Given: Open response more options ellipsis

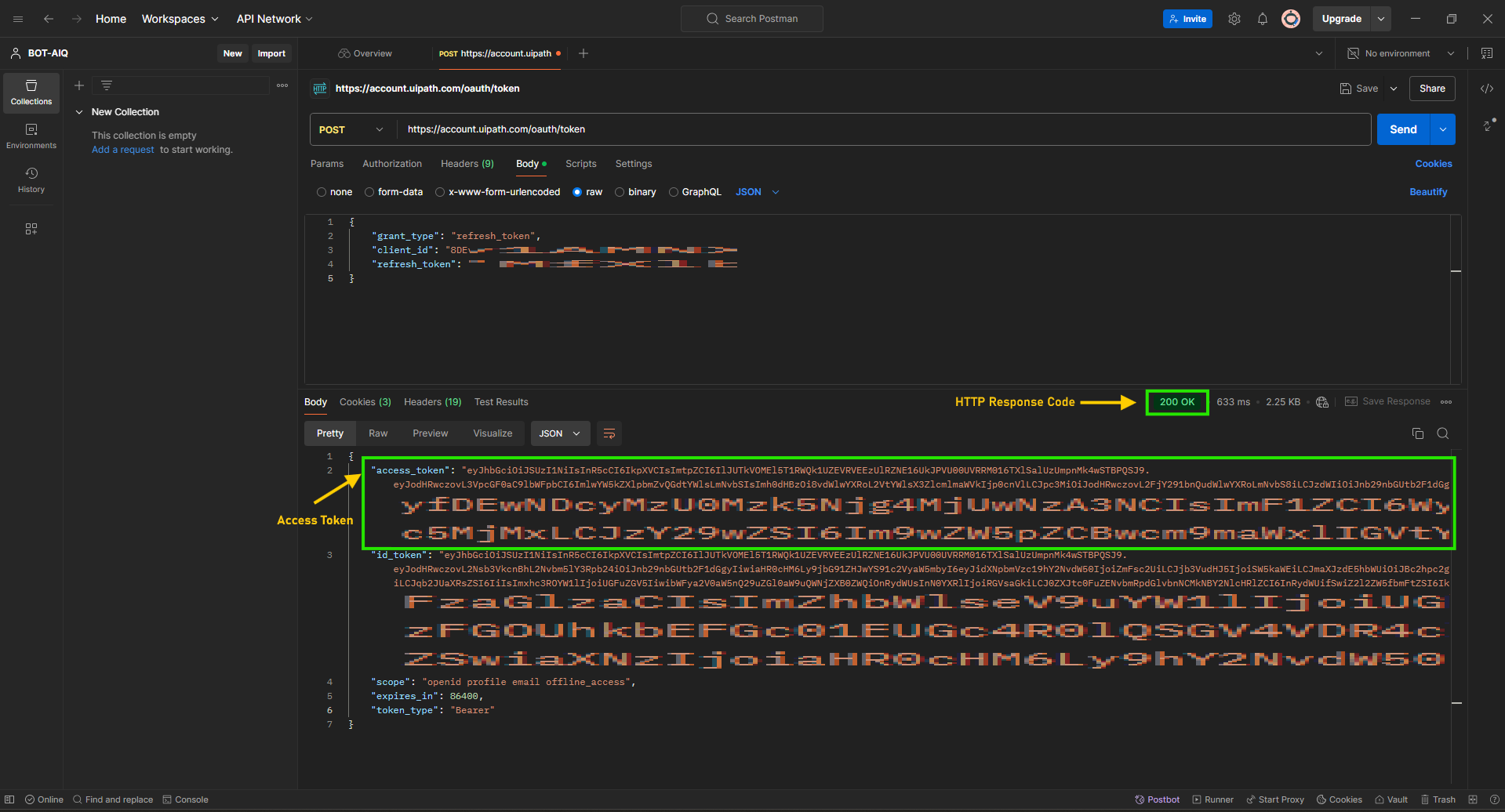Looking at the screenshot, I should click(1446, 402).
